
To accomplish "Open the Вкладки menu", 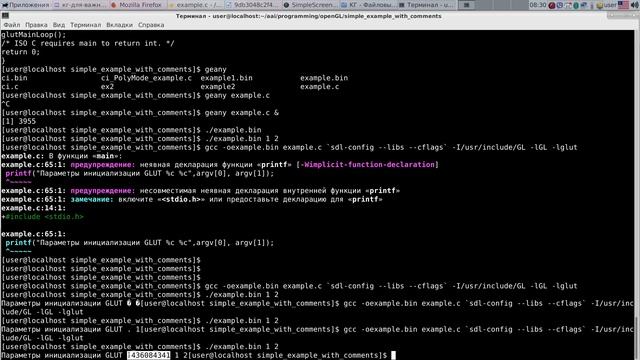I will [x=120, y=25].
